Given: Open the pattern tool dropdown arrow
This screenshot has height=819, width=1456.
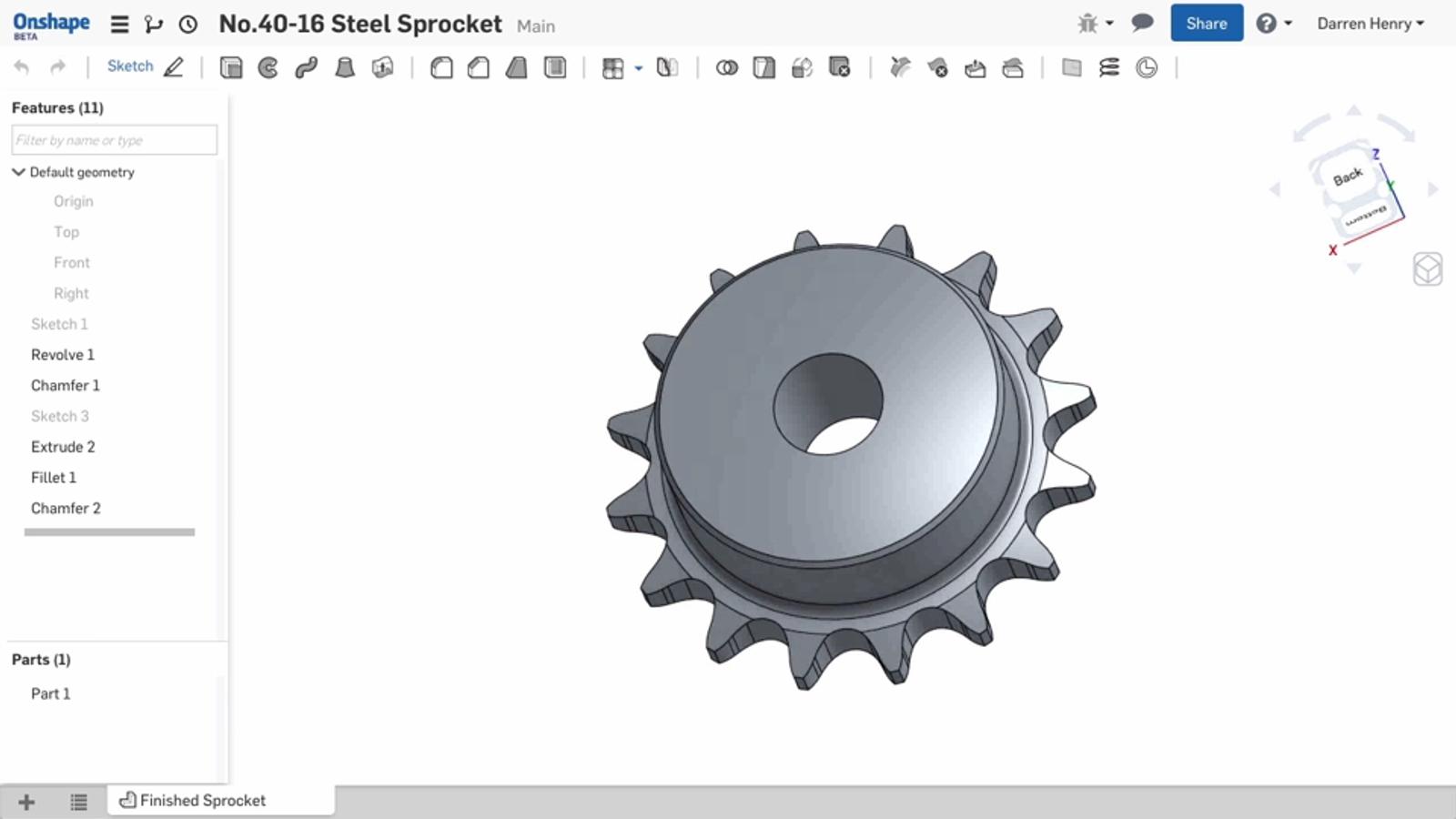Looking at the screenshot, I should pos(639,68).
